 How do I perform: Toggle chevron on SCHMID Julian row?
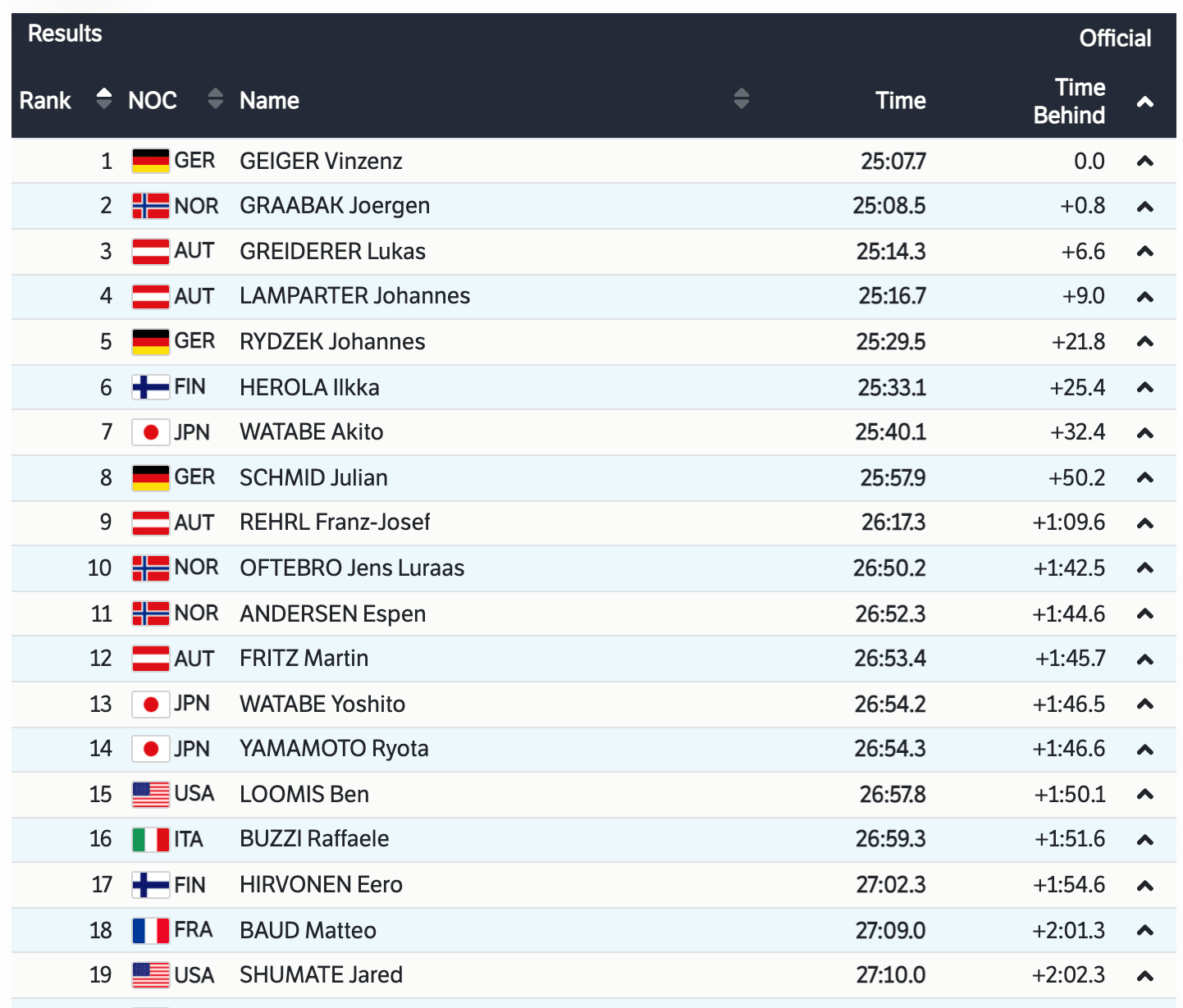[1145, 477]
